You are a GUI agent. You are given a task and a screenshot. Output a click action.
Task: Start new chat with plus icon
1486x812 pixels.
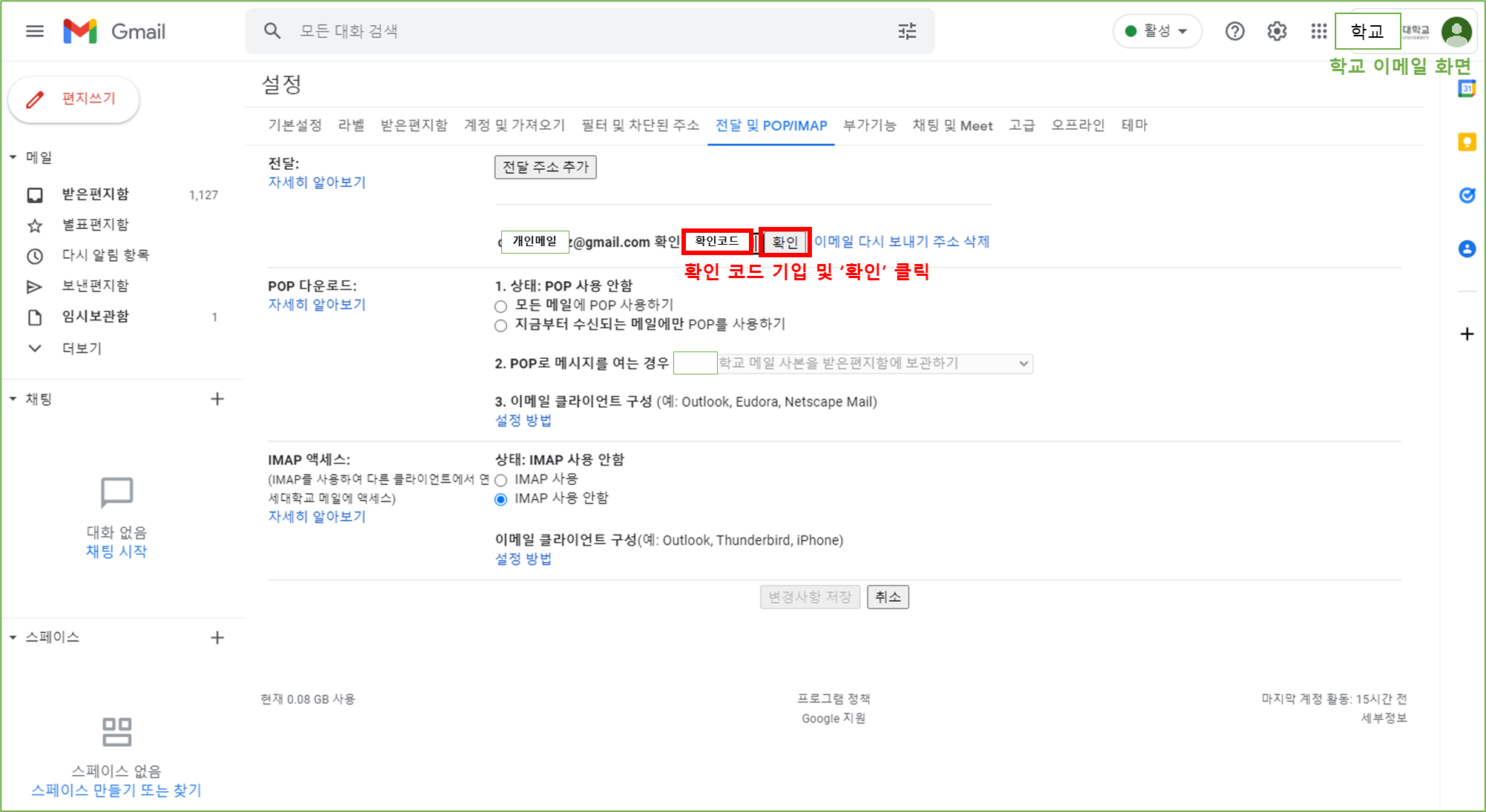[217, 399]
